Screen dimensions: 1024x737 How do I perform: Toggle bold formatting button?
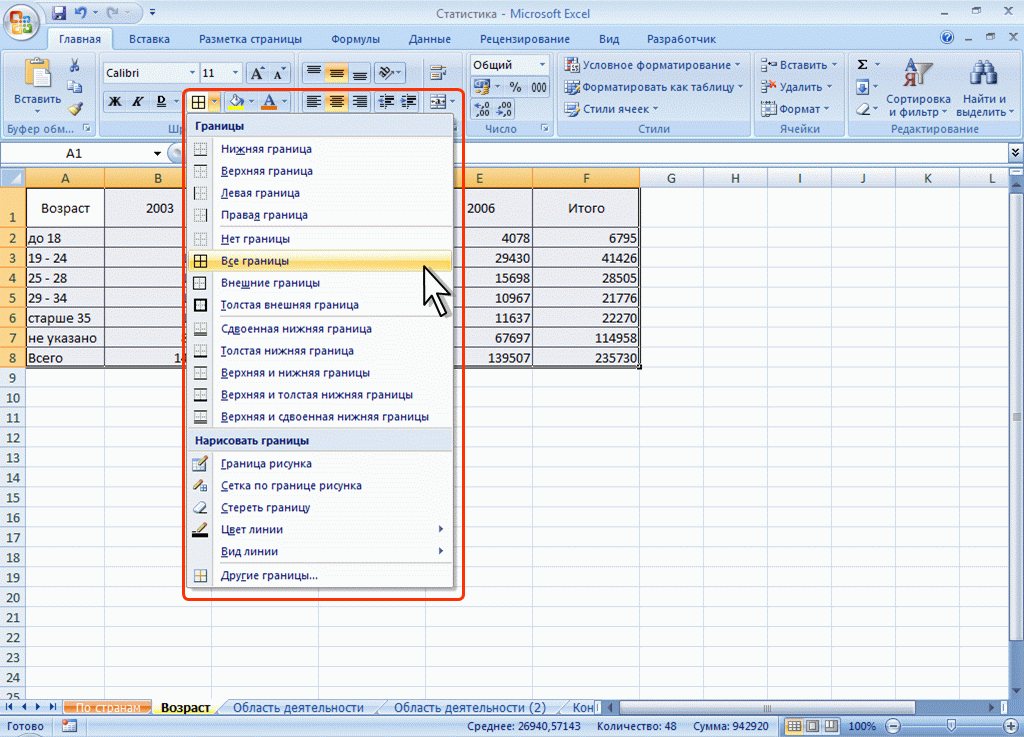[x=114, y=101]
